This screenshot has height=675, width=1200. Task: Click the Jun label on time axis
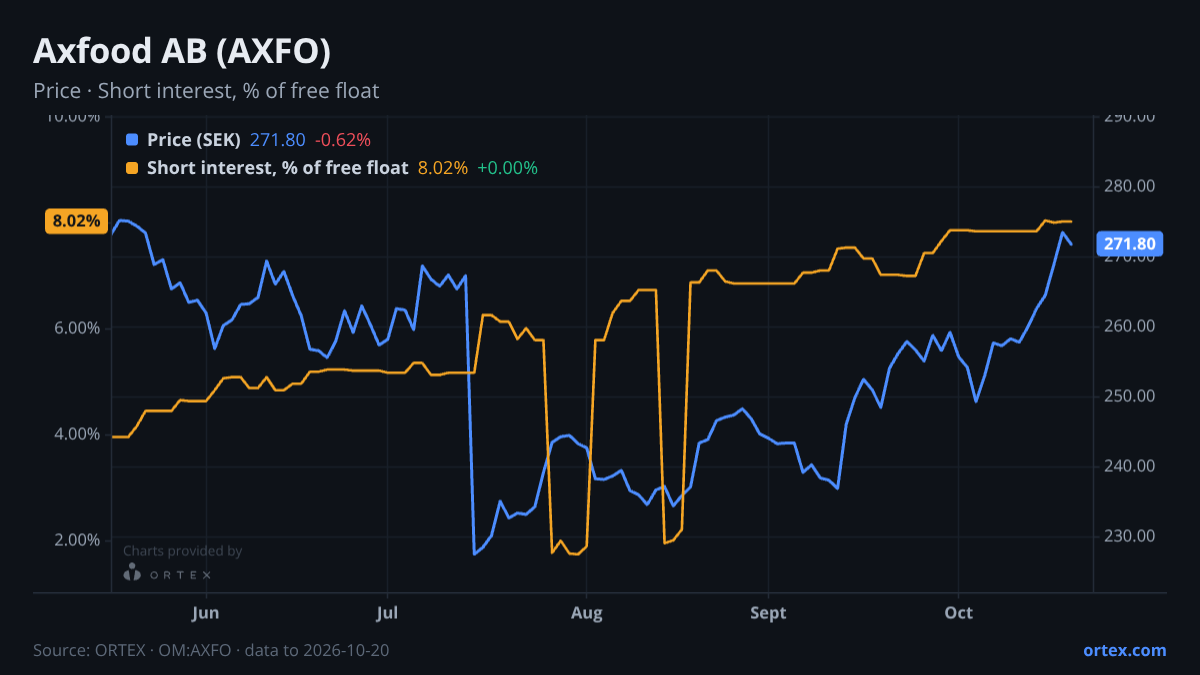click(205, 613)
